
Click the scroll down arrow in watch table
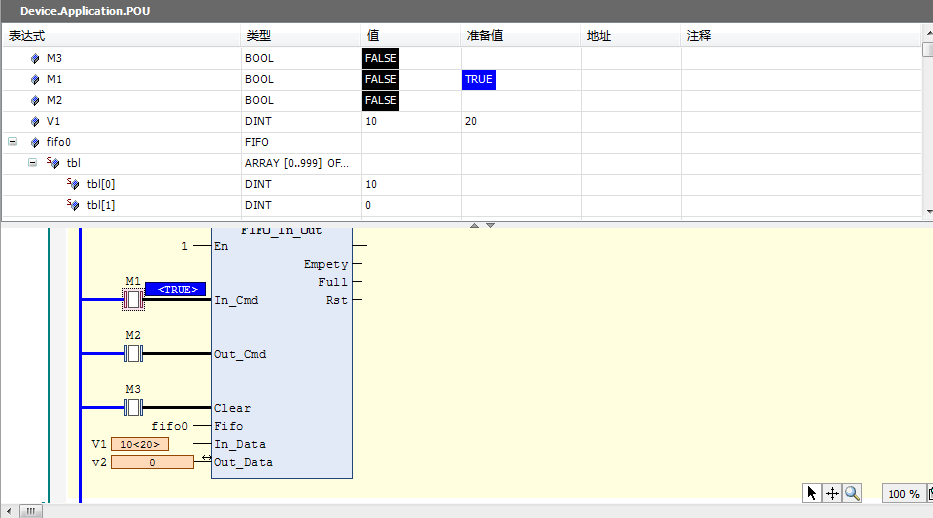coord(928,212)
